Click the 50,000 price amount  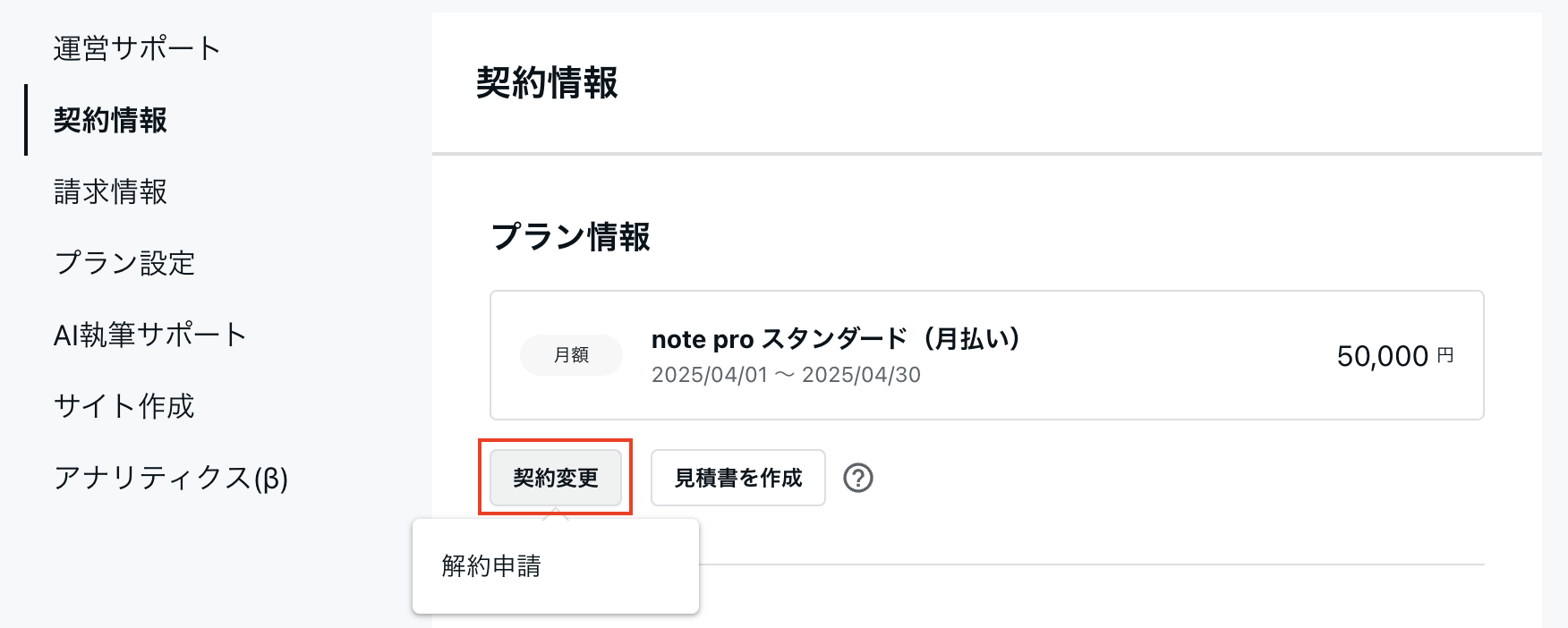[x=1382, y=356]
